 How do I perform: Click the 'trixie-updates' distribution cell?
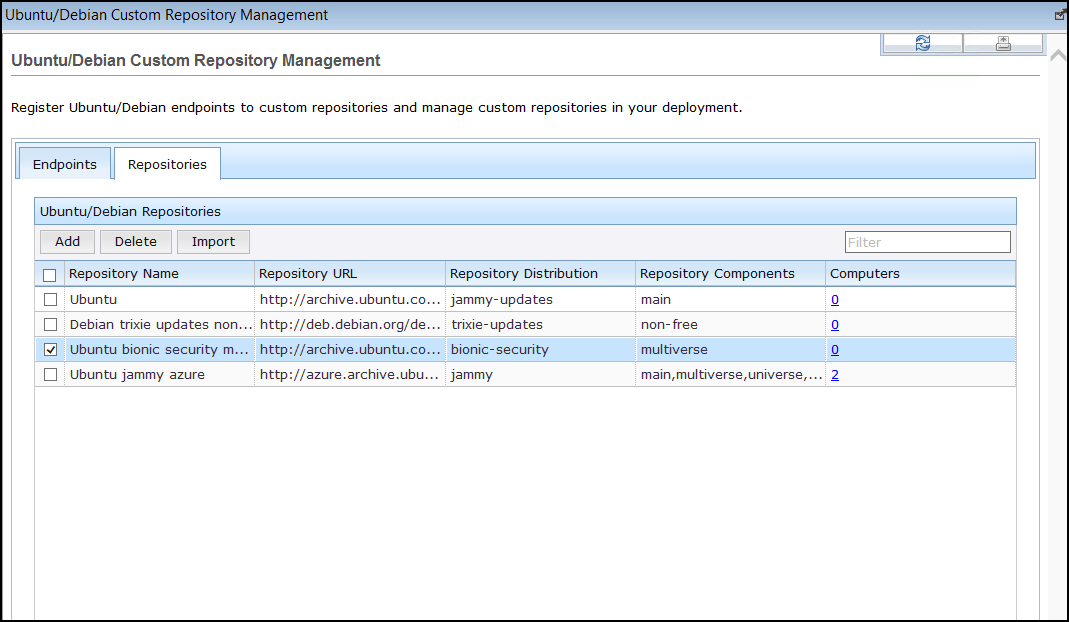click(x=541, y=325)
